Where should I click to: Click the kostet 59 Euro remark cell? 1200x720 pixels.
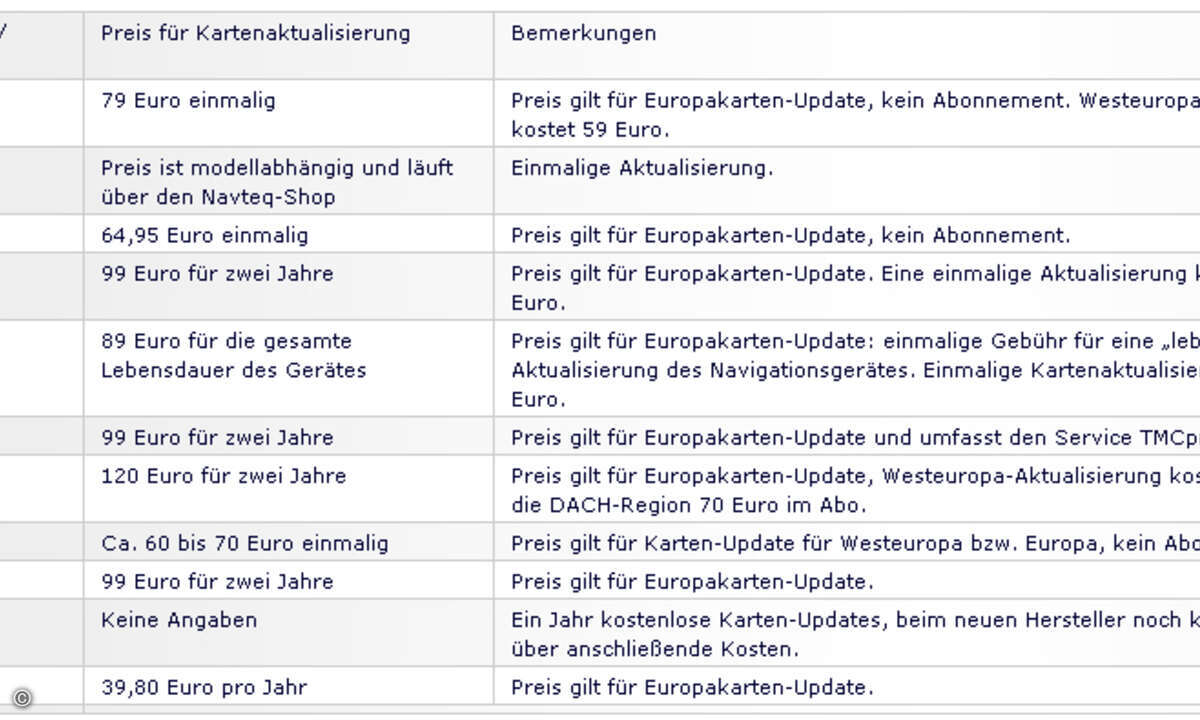847,114
